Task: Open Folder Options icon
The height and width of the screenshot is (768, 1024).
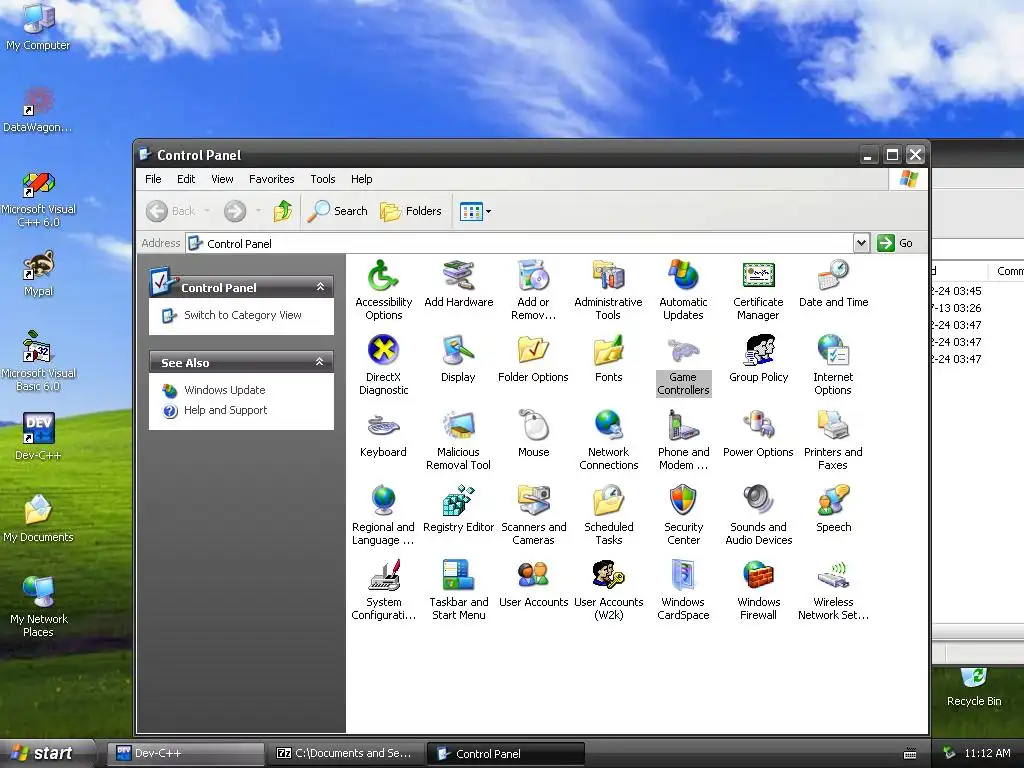Action: click(534, 359)
